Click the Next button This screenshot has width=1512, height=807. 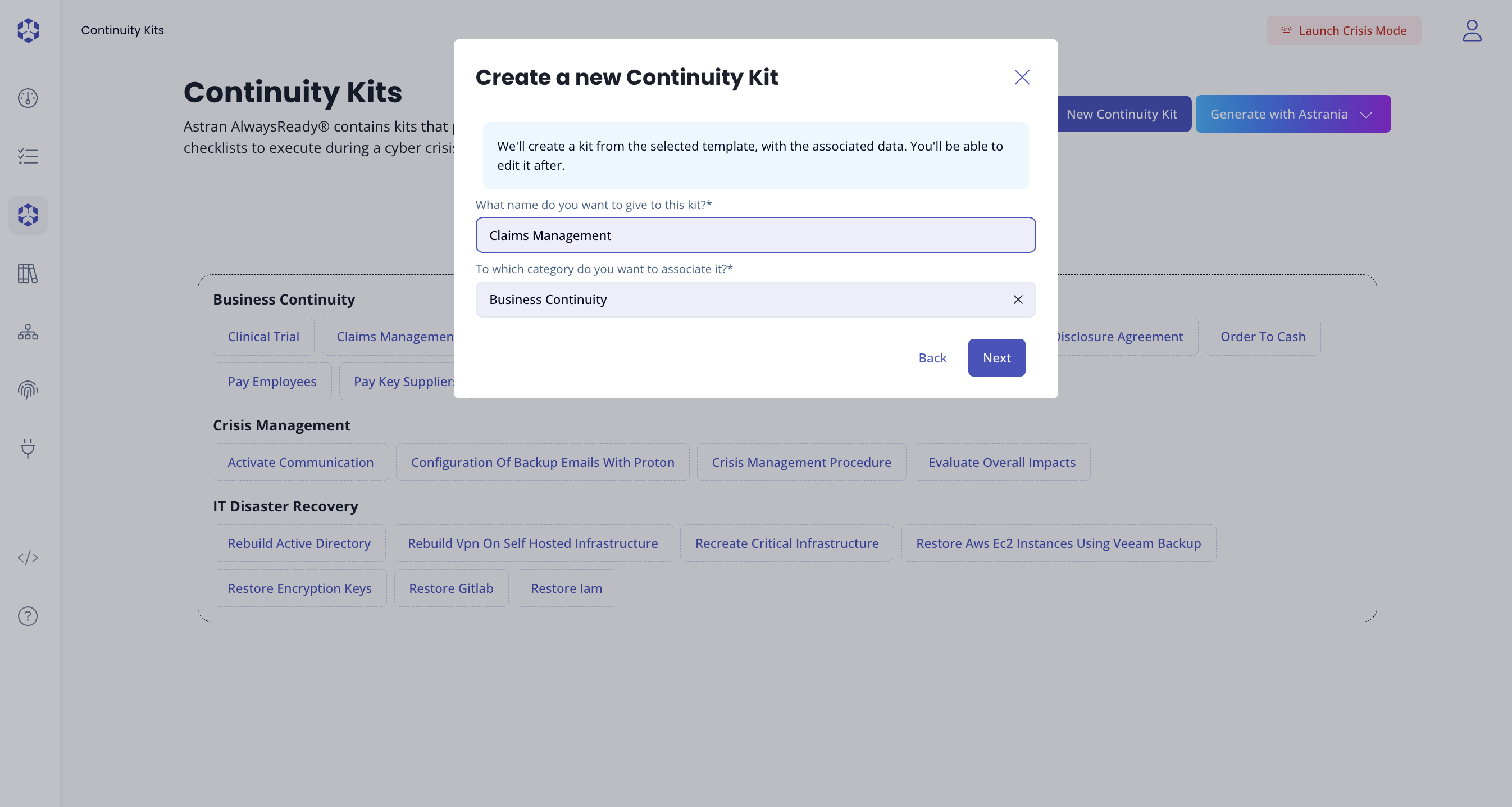click(996, 357)
